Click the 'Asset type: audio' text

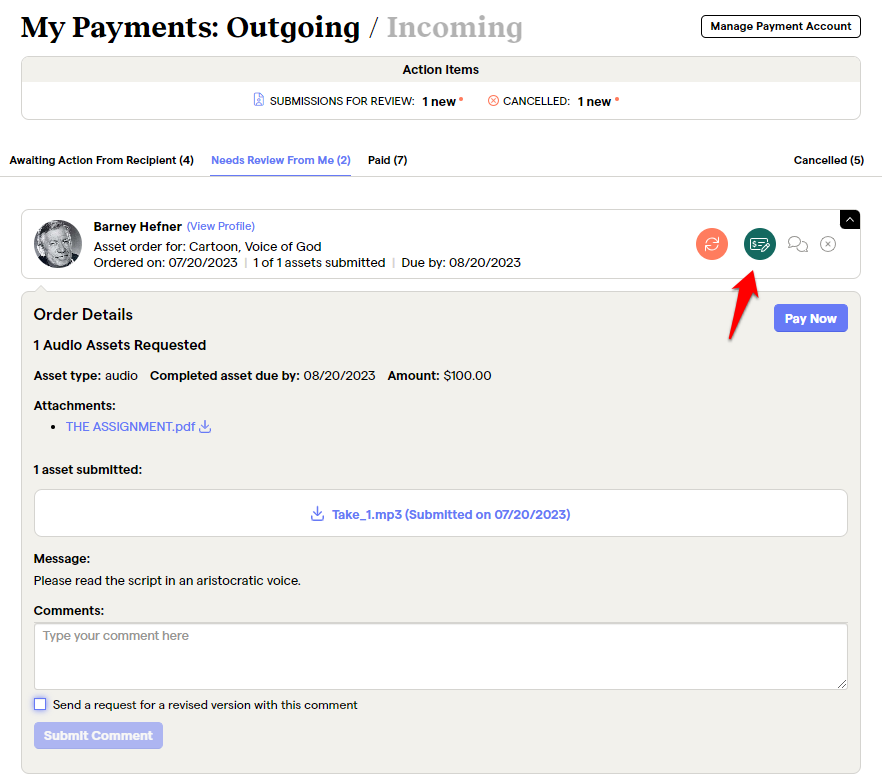86,376
